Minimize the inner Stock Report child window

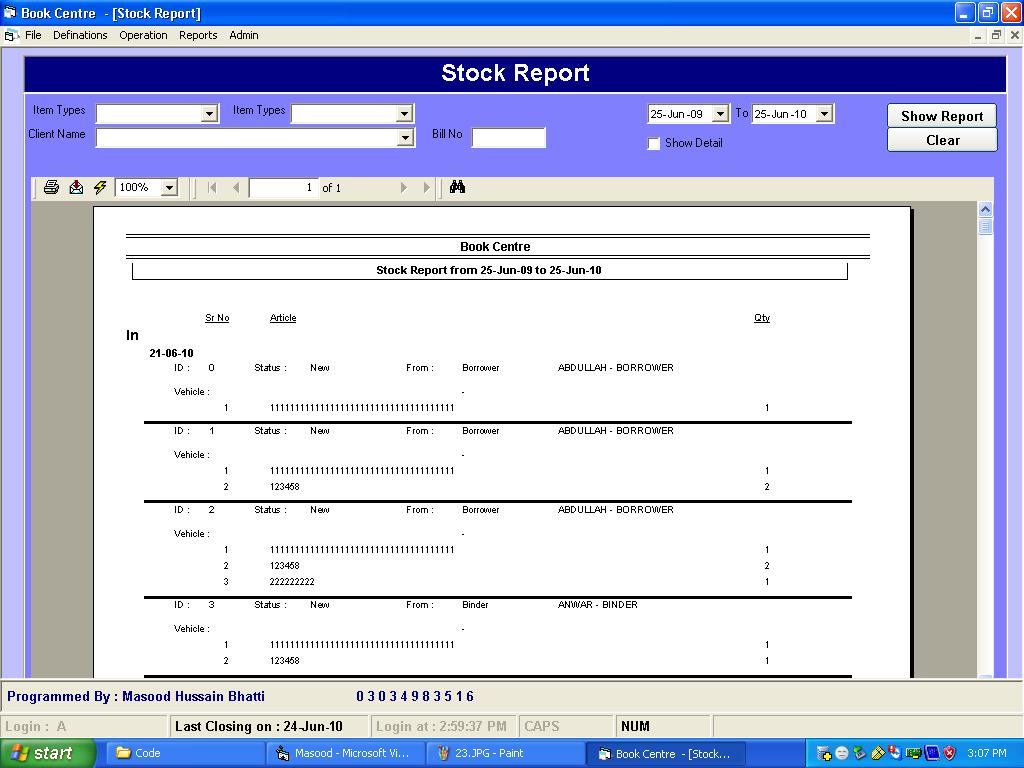coord(978,35)
